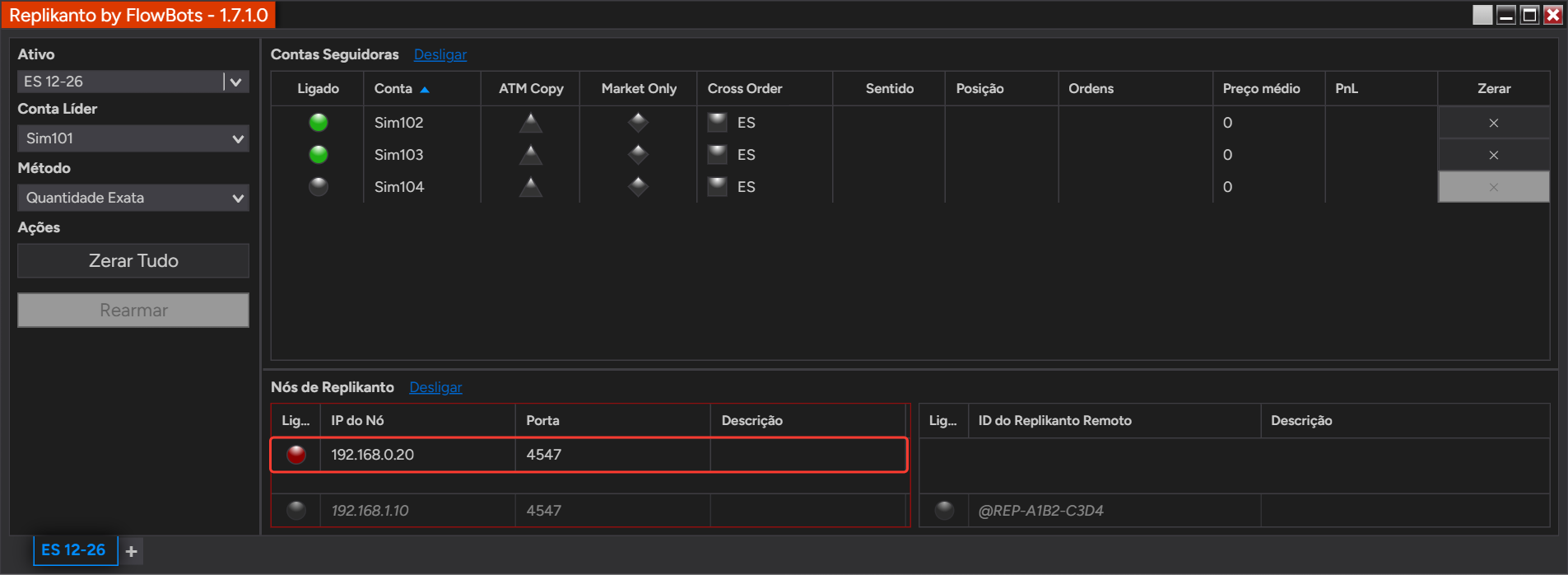1568x575 pixels.
Task: Enable the gray Ligado light for Sim104
Action: pyautogui.click(x=318, y=187)
